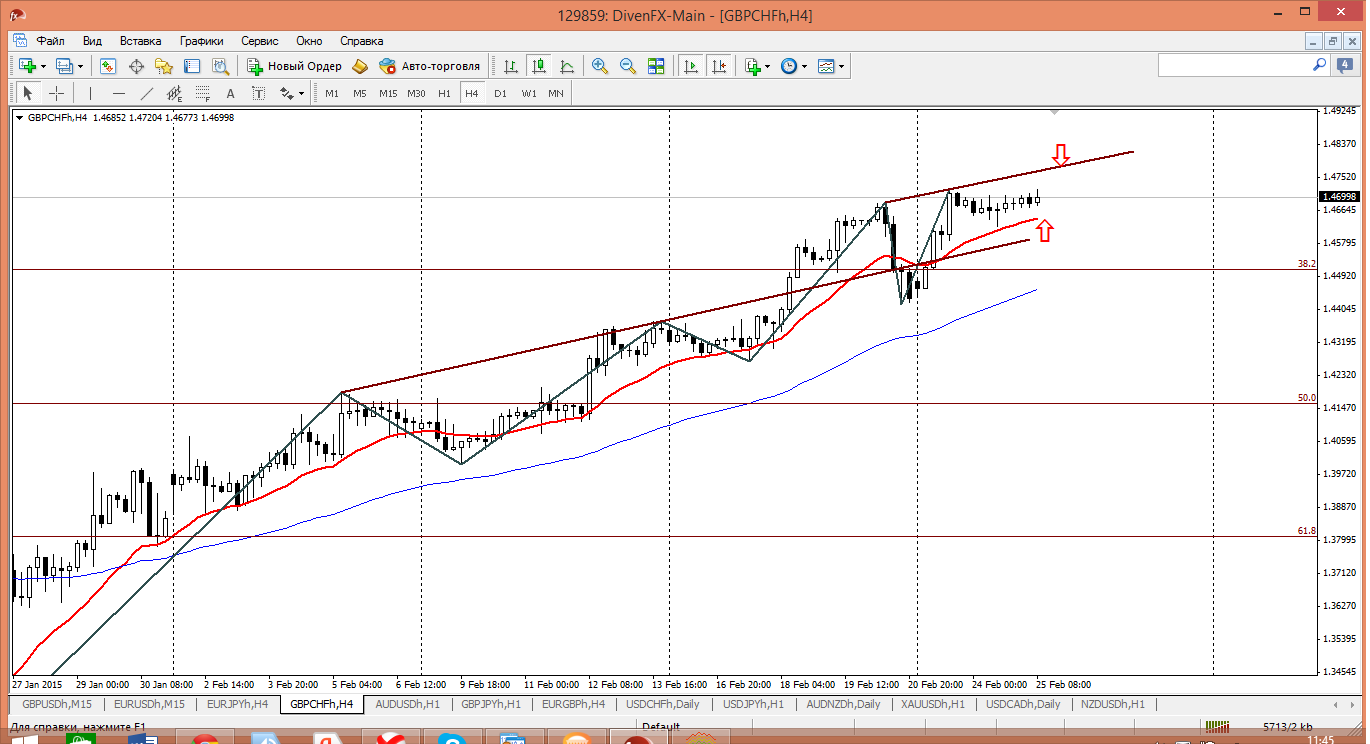Switch timeframe to W1
The height and width of the screenshot is (744, 1370).
pos(528,93)
